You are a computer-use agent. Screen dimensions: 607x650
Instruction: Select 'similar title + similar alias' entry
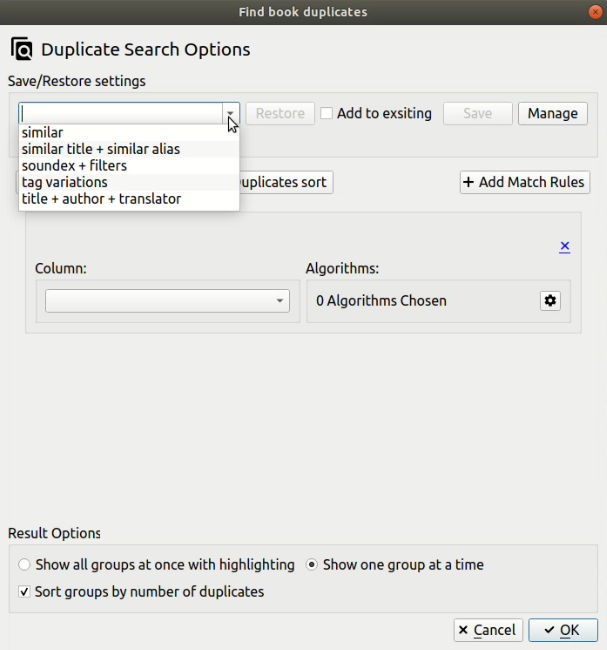tap(101, 149)
